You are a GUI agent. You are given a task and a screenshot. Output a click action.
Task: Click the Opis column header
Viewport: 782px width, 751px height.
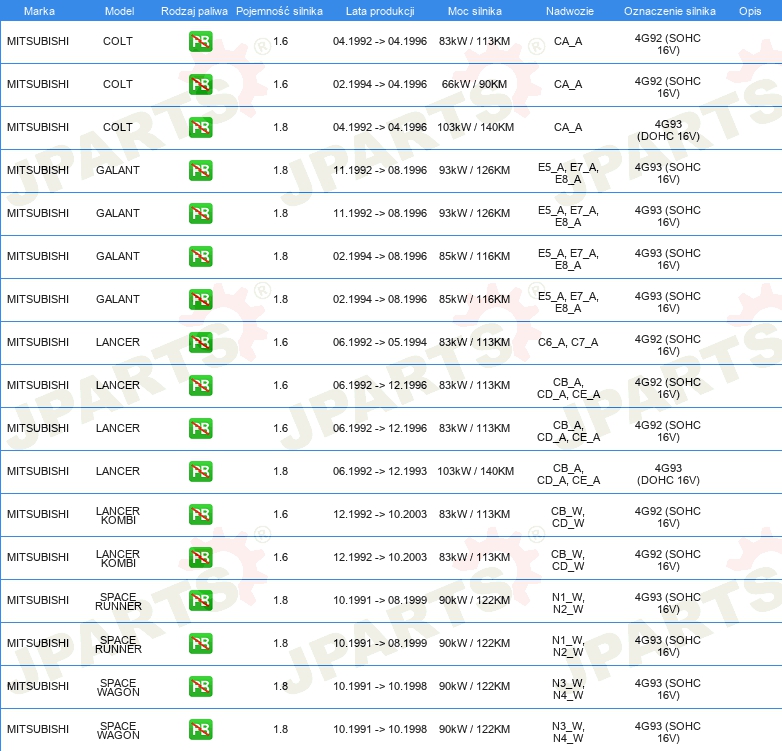(749, 11)
